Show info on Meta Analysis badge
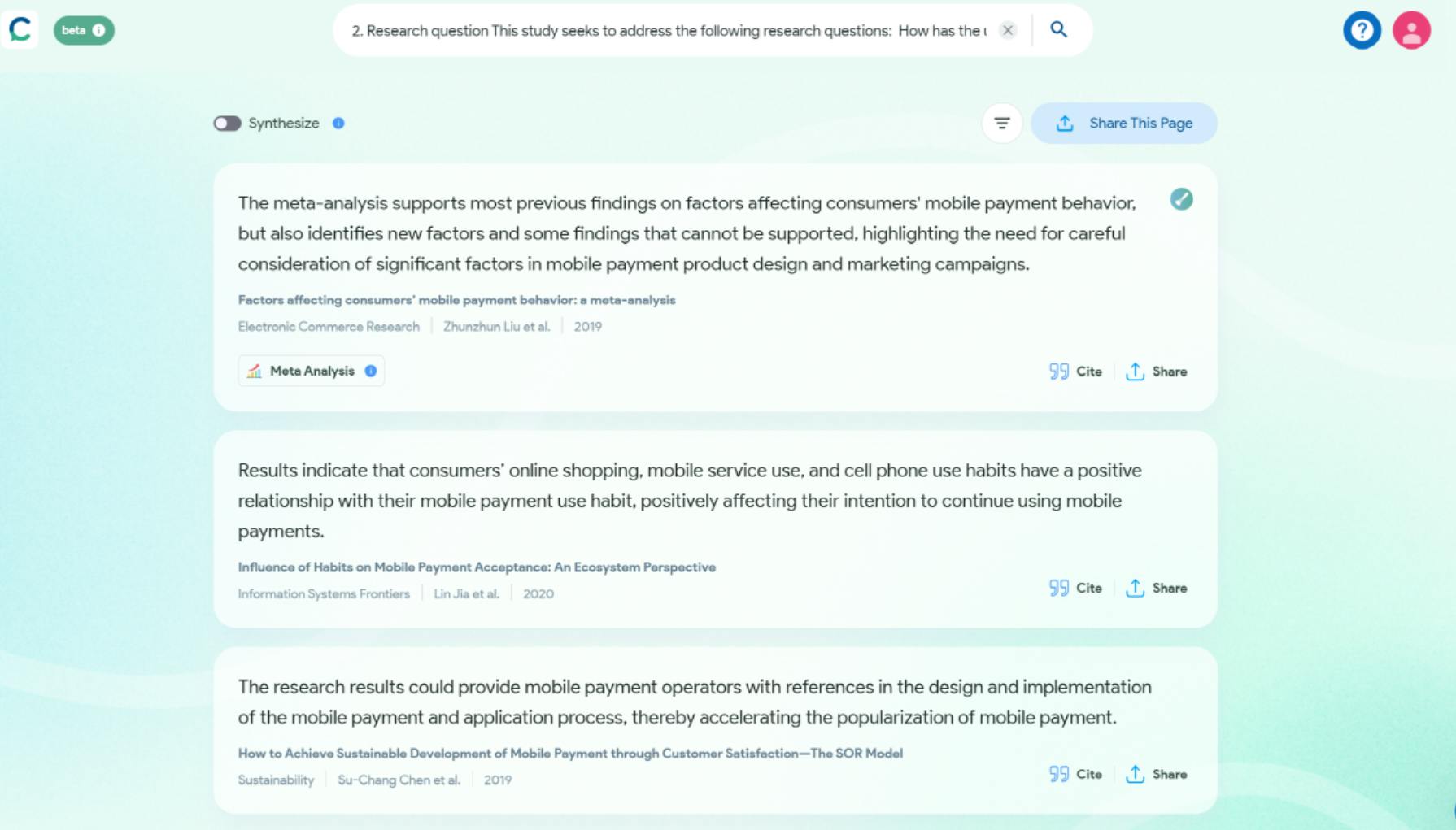The image size is (1456, 830). coord(371,372)
